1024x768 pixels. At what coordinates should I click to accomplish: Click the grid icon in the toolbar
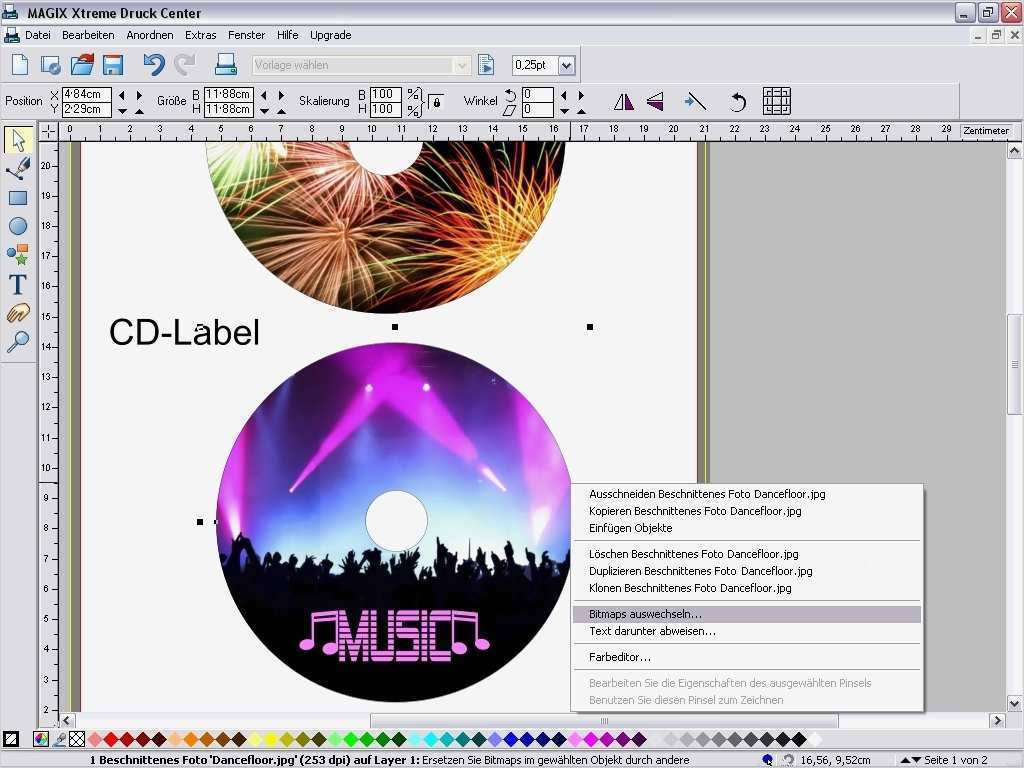tap(776, 101)
